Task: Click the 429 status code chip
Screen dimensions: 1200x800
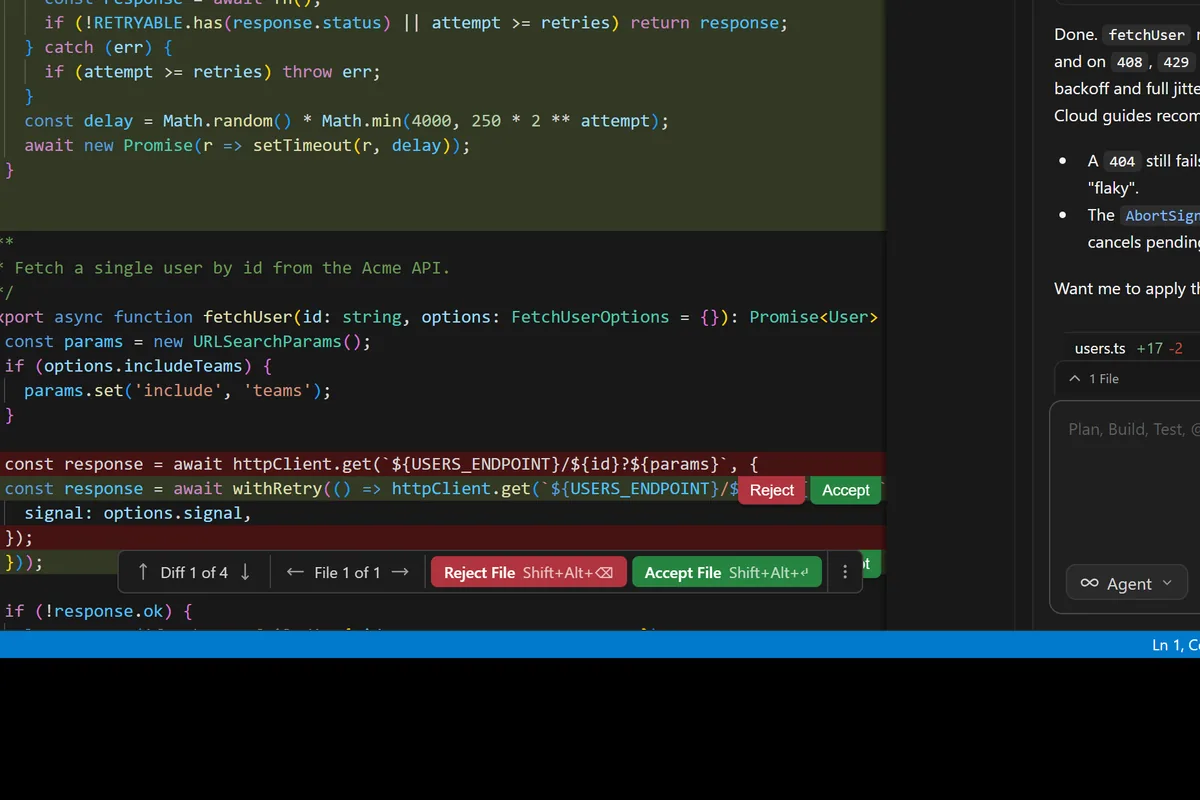Action: pos(1176,62)
